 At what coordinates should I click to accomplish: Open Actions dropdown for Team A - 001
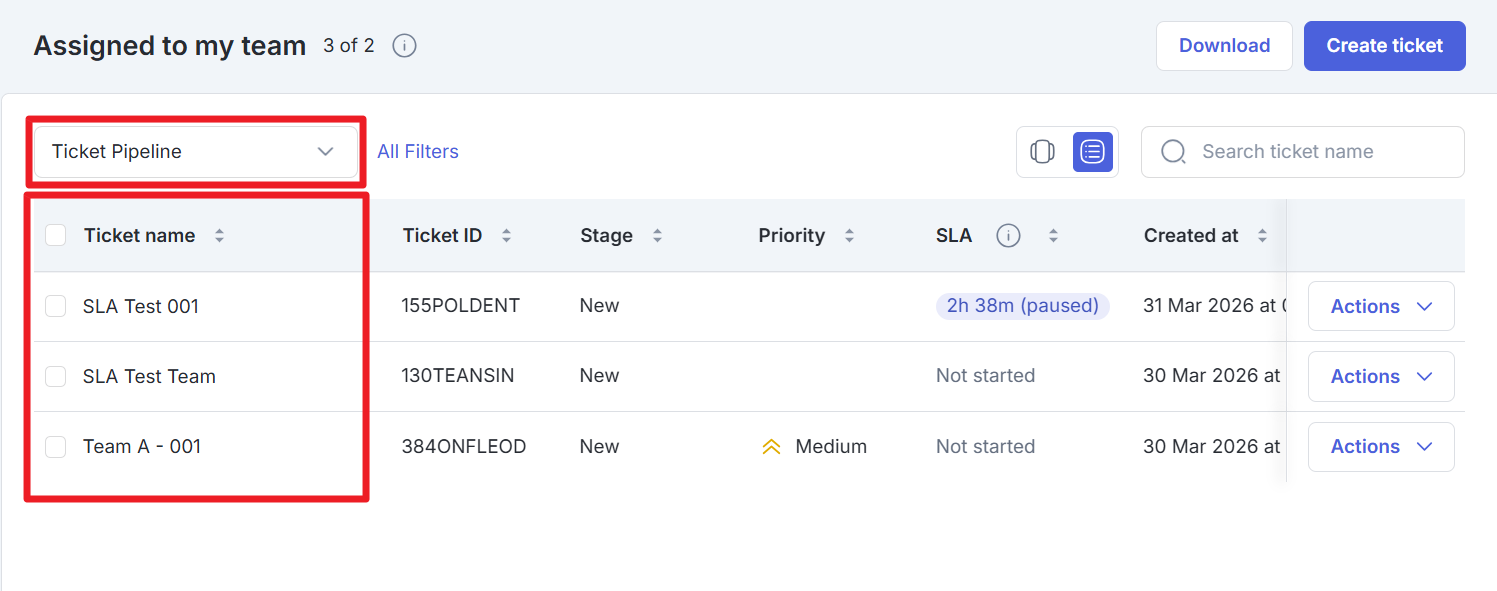(x=1380, y=447)
